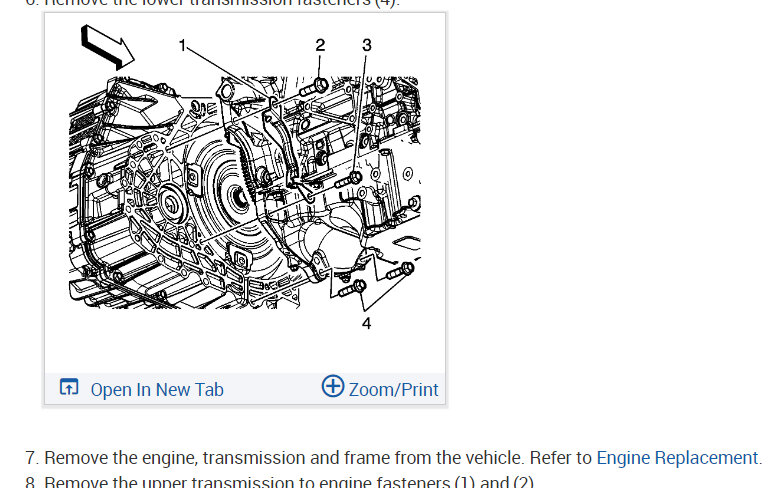
Task: Click callout number 4 below the fasteners
Action: coord(366,323)
